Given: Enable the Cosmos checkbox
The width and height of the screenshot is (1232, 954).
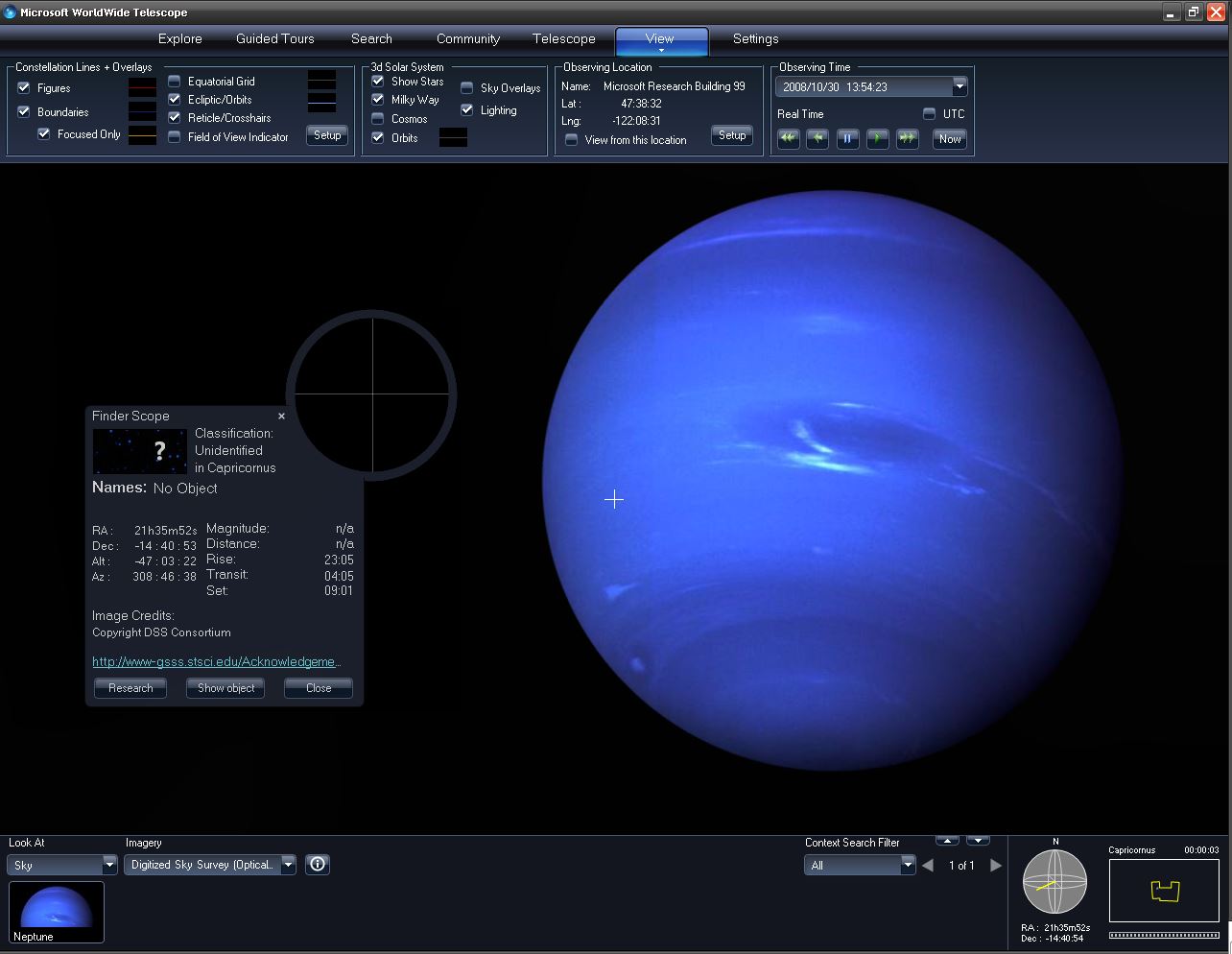Looking at the screenshot, I should (x=378, y=118).
